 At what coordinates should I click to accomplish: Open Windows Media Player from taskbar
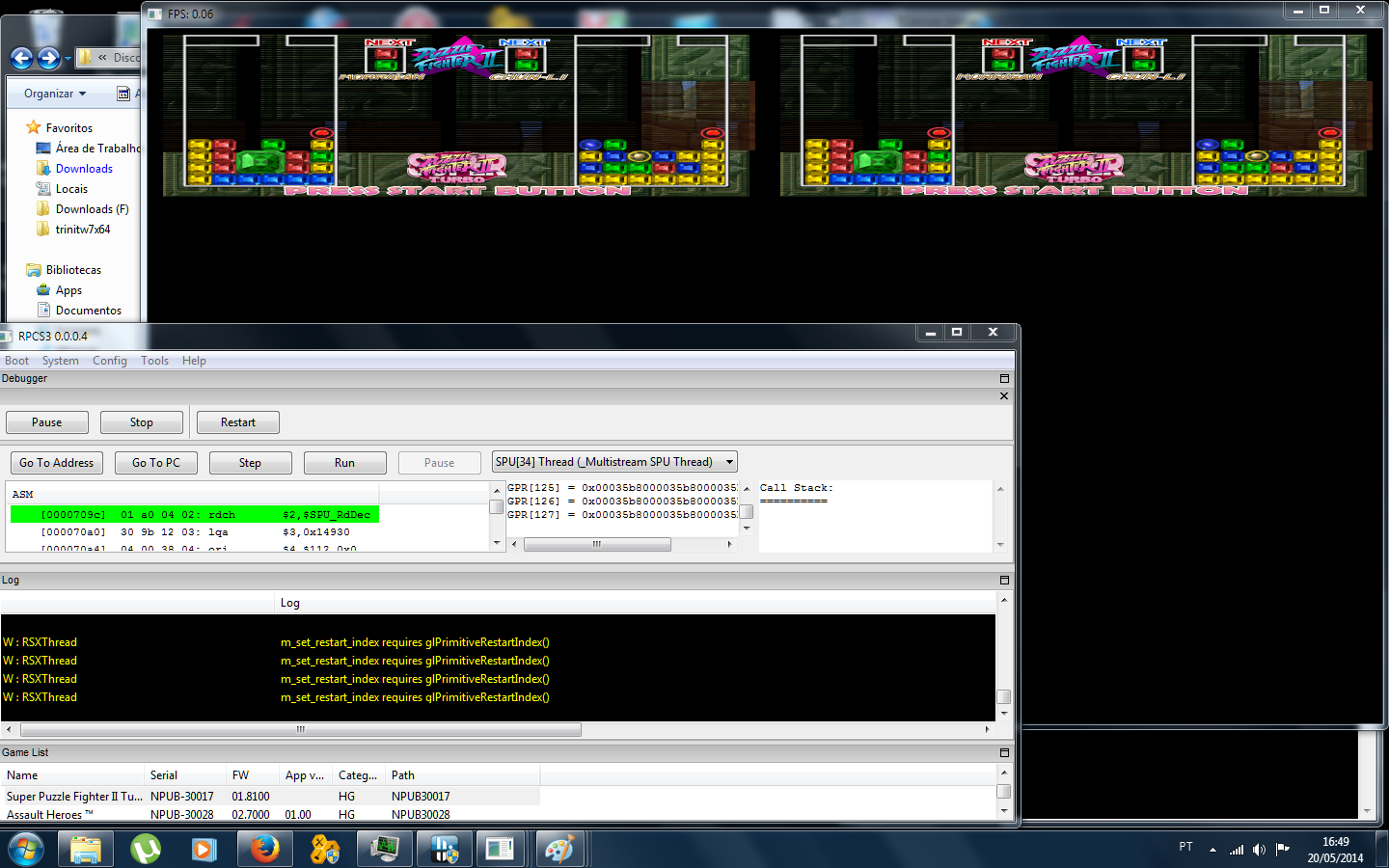(204, 849)
